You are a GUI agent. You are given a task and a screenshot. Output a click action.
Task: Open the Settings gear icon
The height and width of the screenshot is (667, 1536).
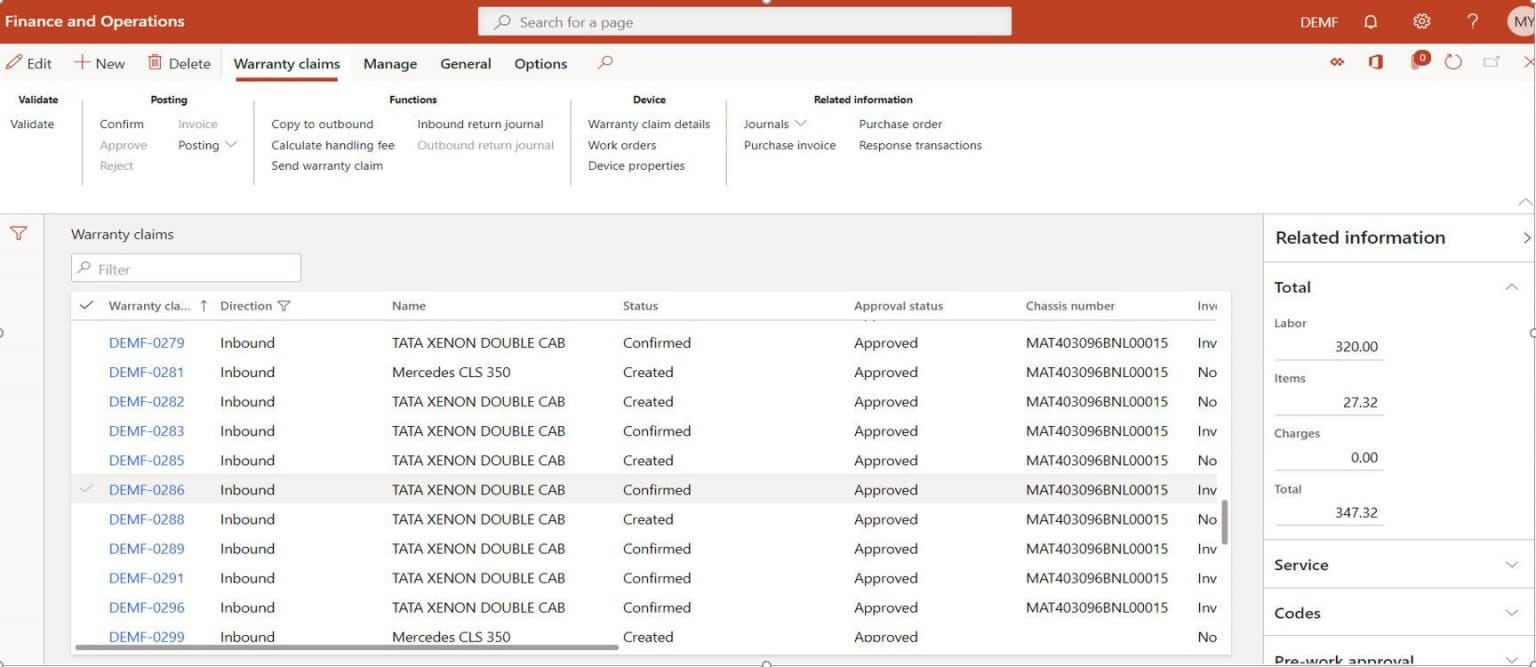tap(1421, 21)
